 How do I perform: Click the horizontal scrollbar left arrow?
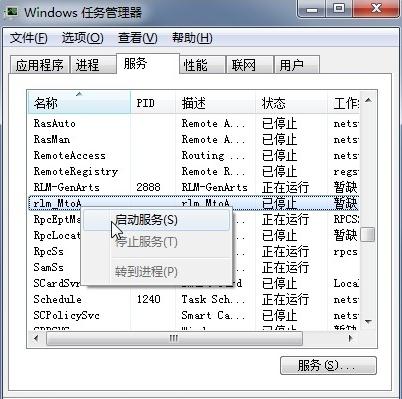(36, 338)
